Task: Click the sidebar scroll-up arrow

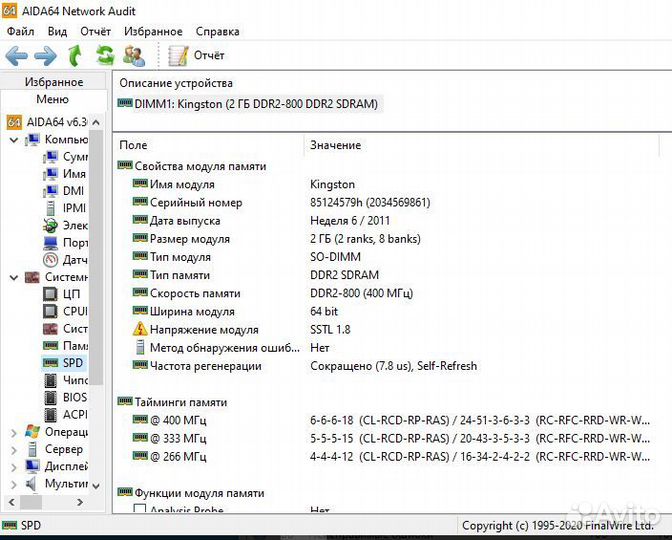Action: pyautogui.click(x=96, y=123)
